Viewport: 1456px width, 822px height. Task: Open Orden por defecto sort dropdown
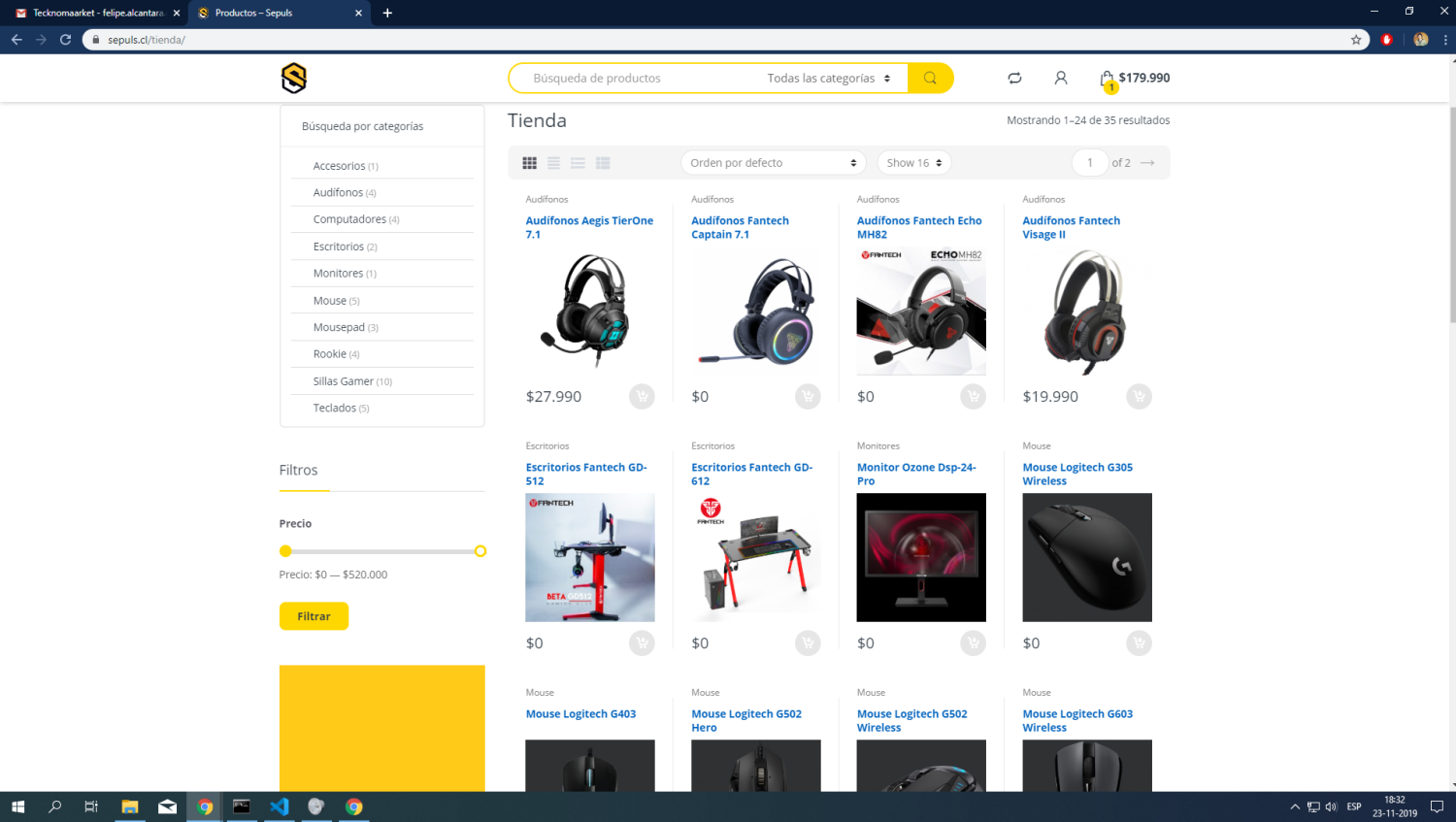tap(774, 163)
